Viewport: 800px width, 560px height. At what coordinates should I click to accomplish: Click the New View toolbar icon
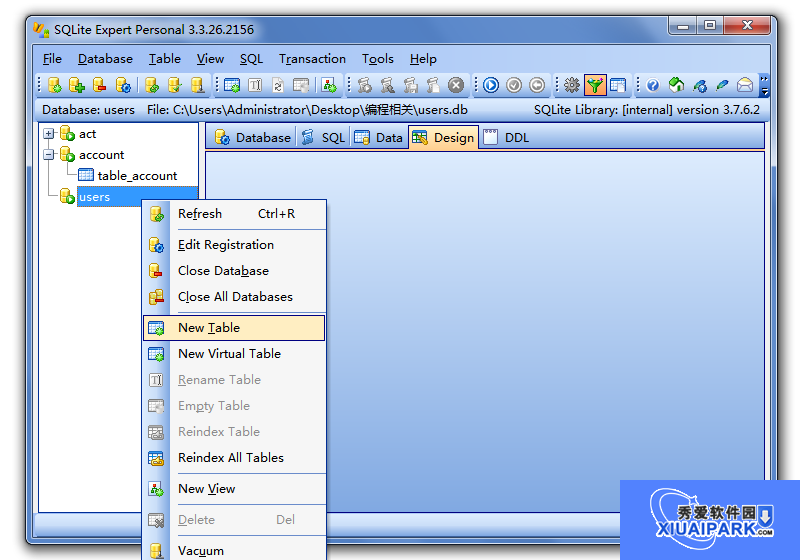329,85
